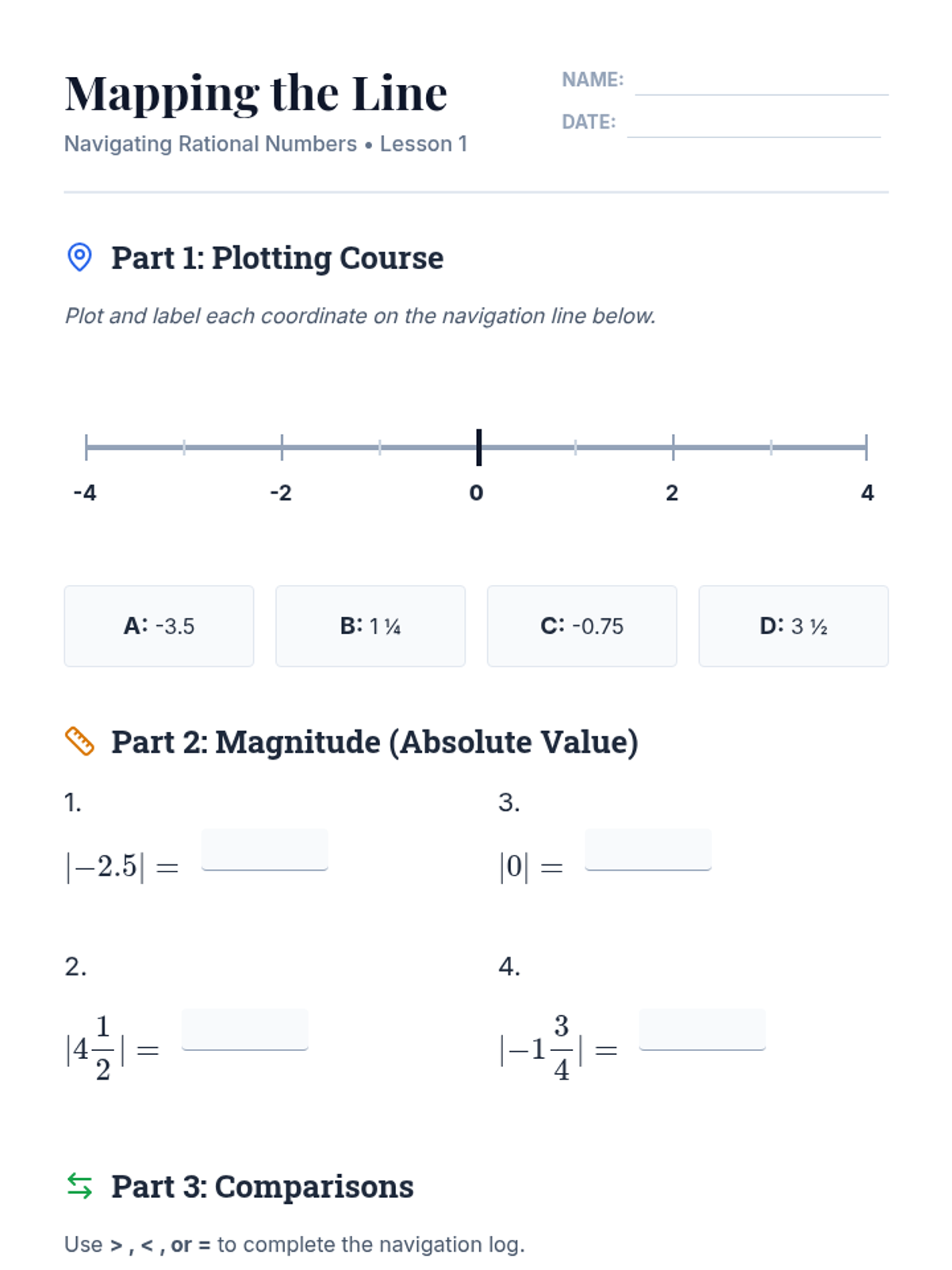Click the Part 3: Comparisons heading
952x1270 pixels.
point(262,1187)
